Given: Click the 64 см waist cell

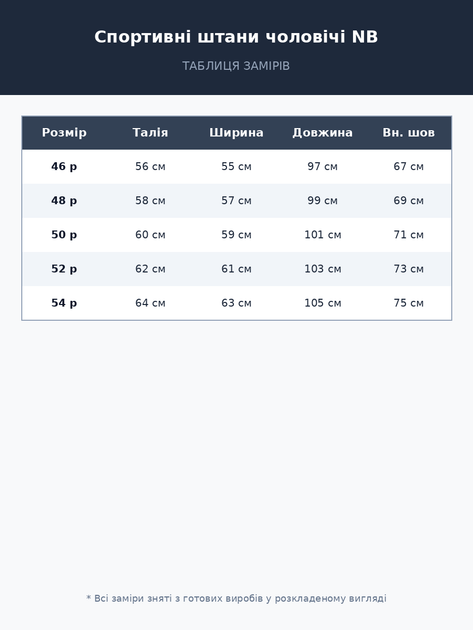Looking at the screenshot, I should (x=150, y=303).
